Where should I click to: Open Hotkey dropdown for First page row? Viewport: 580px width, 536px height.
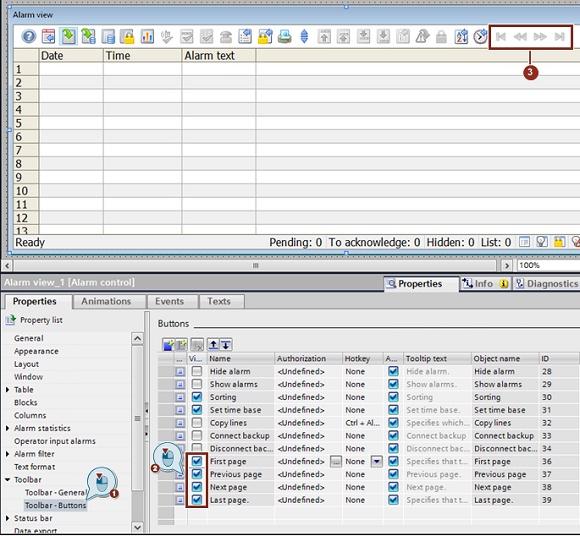tap(377, 461)
